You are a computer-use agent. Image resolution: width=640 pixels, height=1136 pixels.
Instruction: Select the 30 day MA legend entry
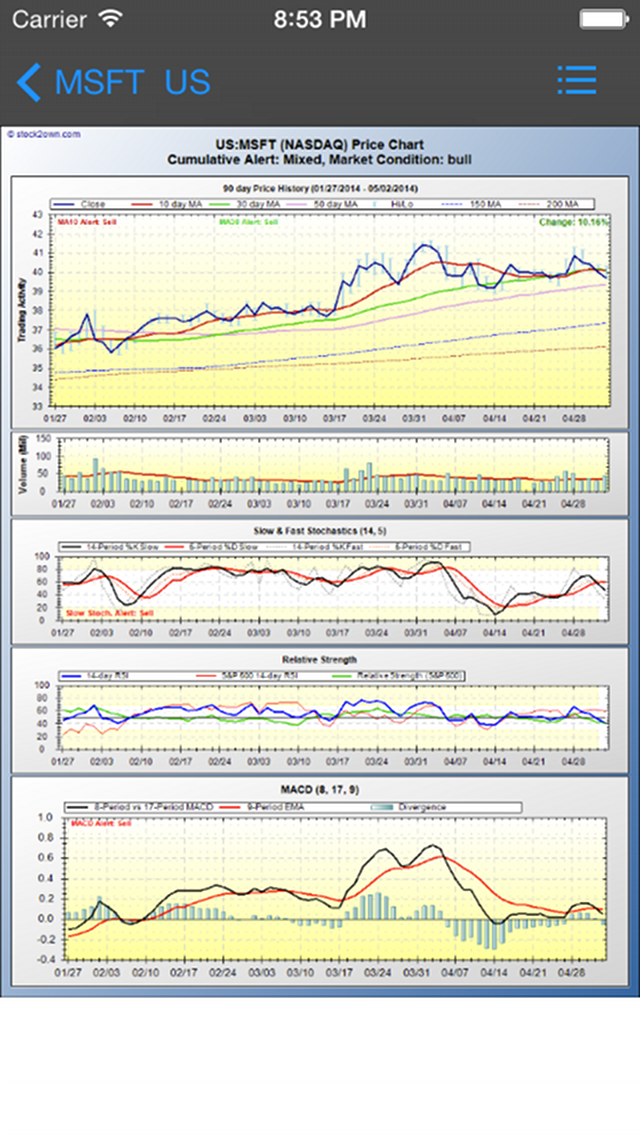[x=244, y=204]
